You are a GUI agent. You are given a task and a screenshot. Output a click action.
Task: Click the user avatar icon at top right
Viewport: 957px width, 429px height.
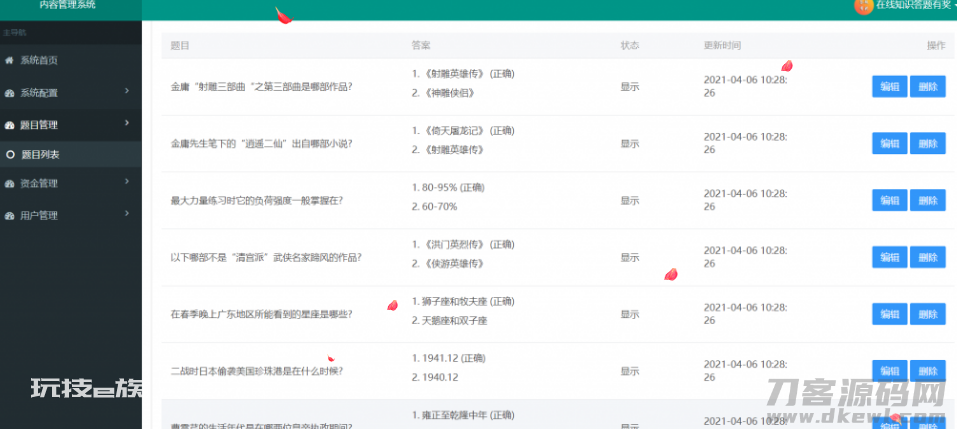[864, 5]
